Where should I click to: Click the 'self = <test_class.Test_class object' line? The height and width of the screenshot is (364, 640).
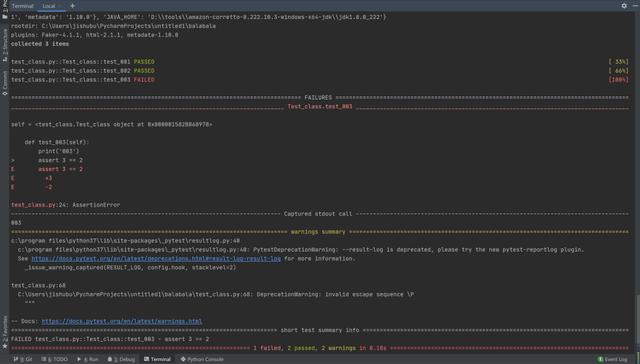coord(112,124)
